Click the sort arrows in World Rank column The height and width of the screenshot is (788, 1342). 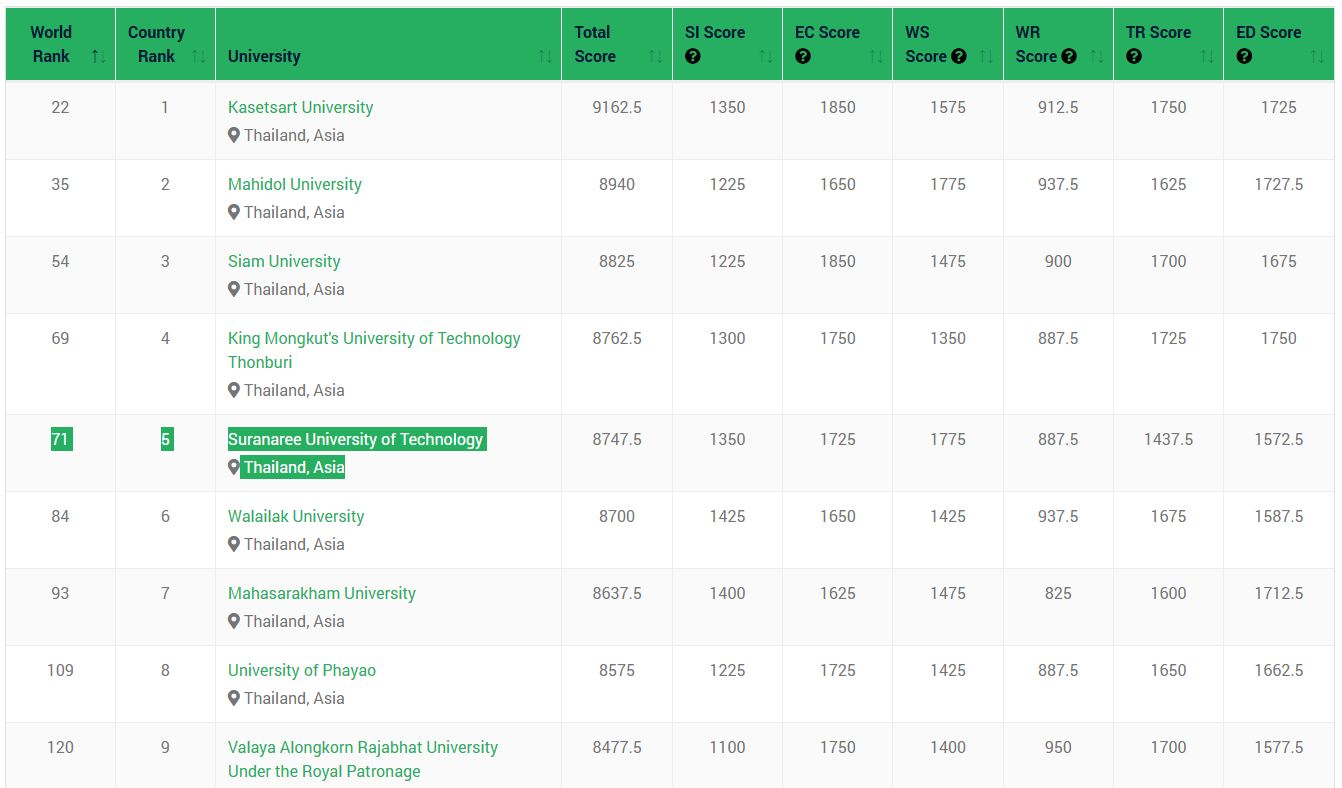(98, 57)
